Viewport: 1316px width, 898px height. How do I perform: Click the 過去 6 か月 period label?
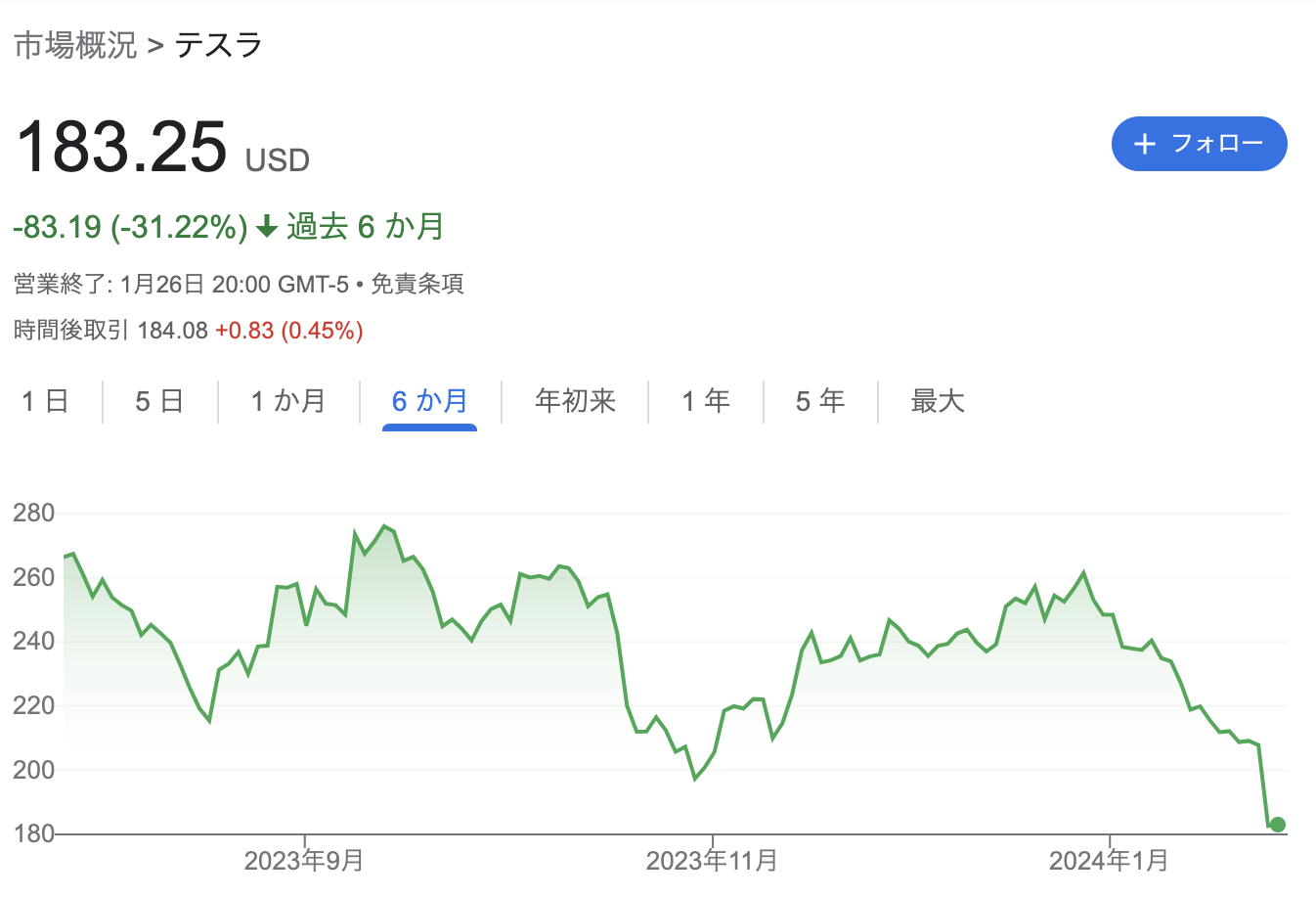click(x=366, y=227)
